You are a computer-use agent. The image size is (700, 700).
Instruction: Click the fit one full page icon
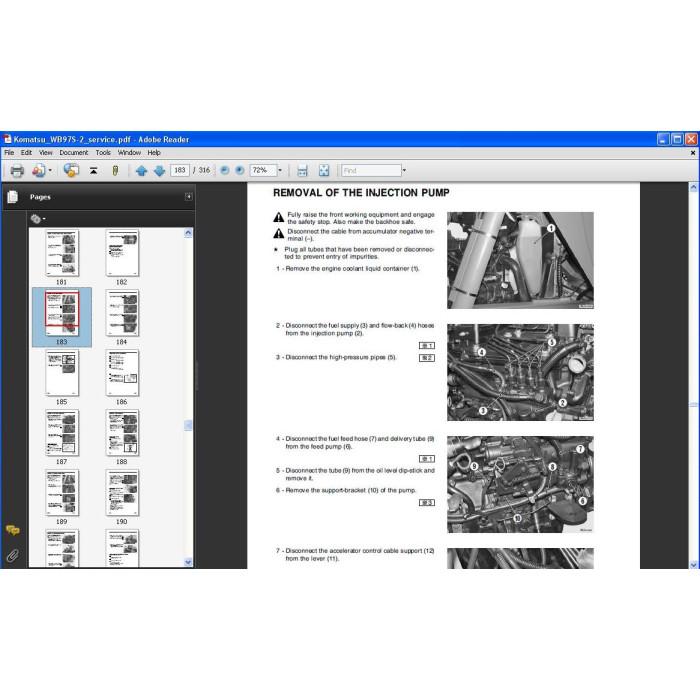tap(324, 171)
